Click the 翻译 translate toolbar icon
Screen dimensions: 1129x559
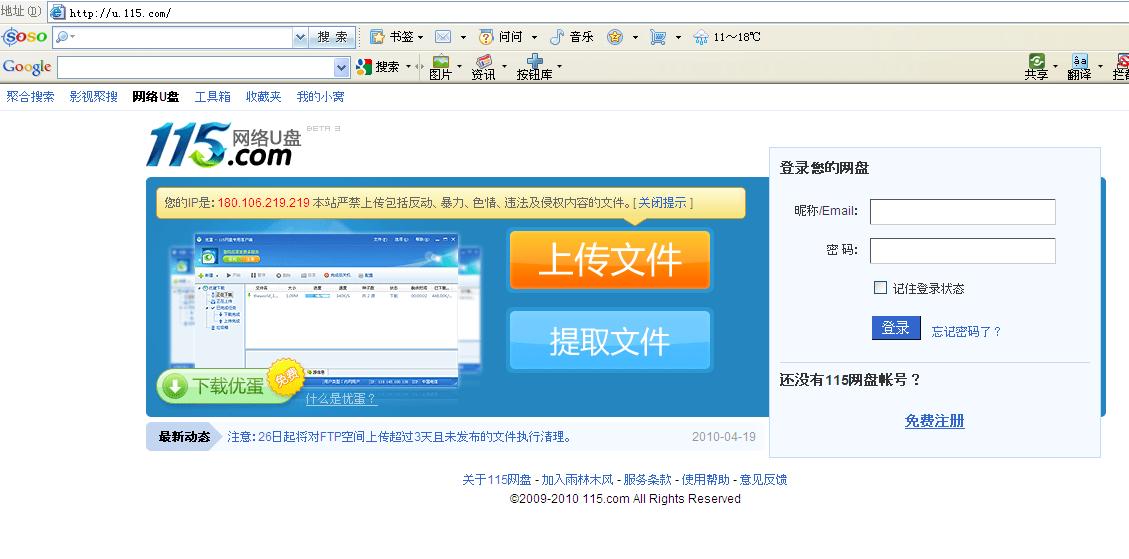pyautogui.click(x=1079, y=62)
